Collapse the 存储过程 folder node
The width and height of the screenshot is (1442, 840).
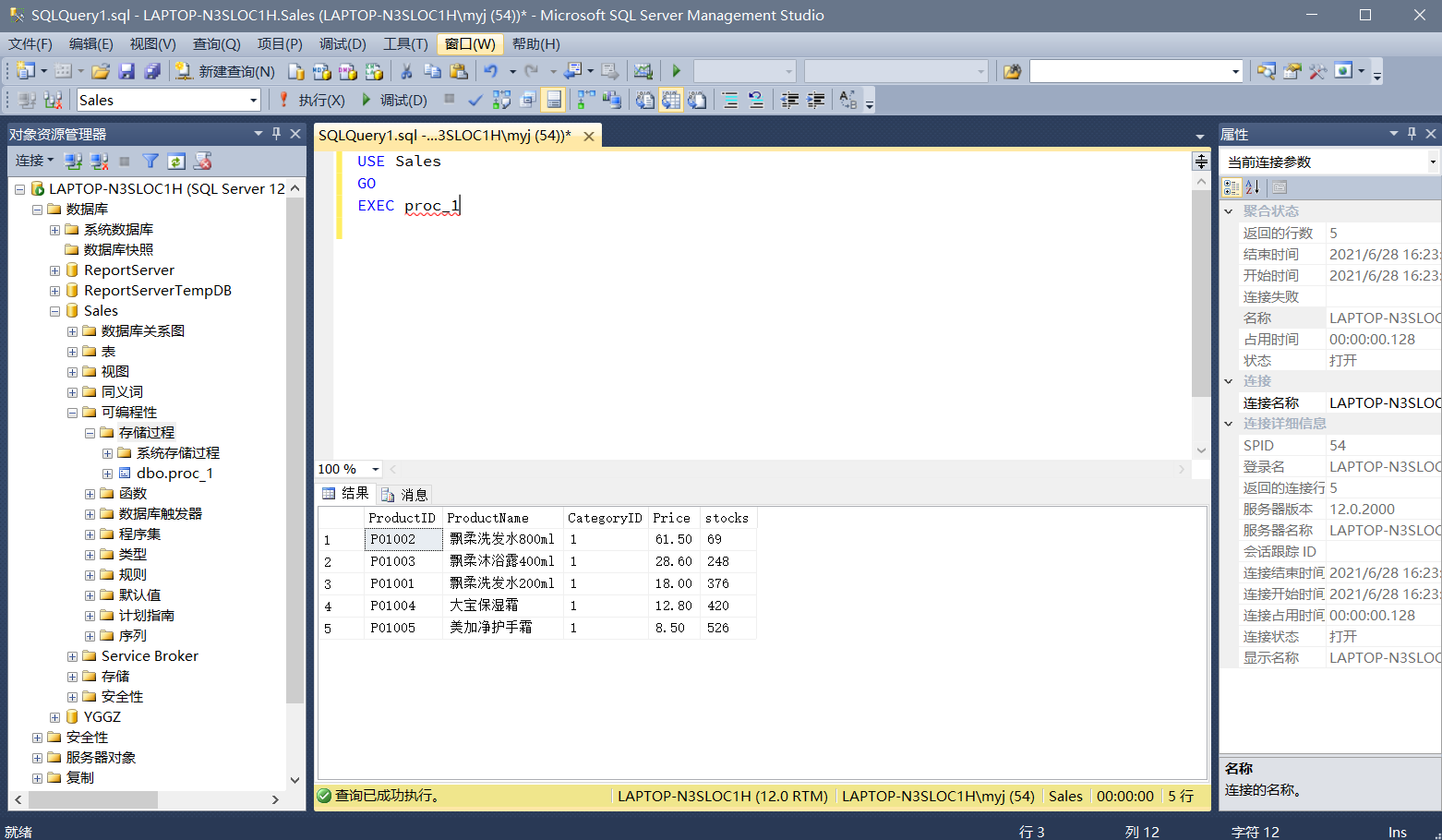[90, 433]
